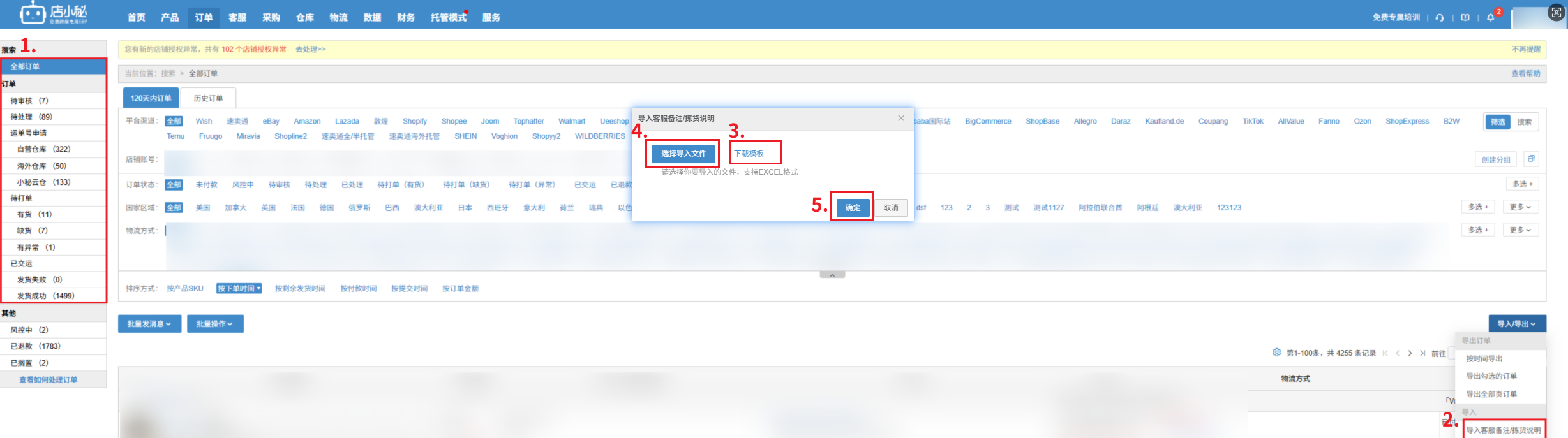Go to last page of records

coord(1422,353)
